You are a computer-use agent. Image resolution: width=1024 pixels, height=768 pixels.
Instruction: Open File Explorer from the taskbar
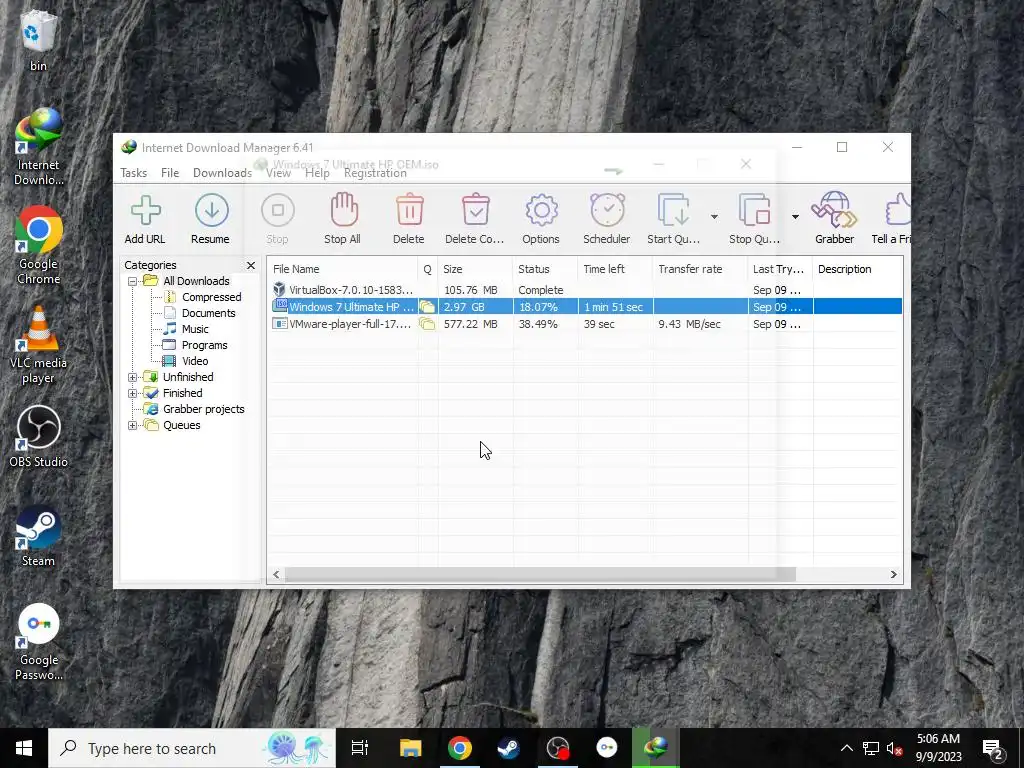coord(411,748)
